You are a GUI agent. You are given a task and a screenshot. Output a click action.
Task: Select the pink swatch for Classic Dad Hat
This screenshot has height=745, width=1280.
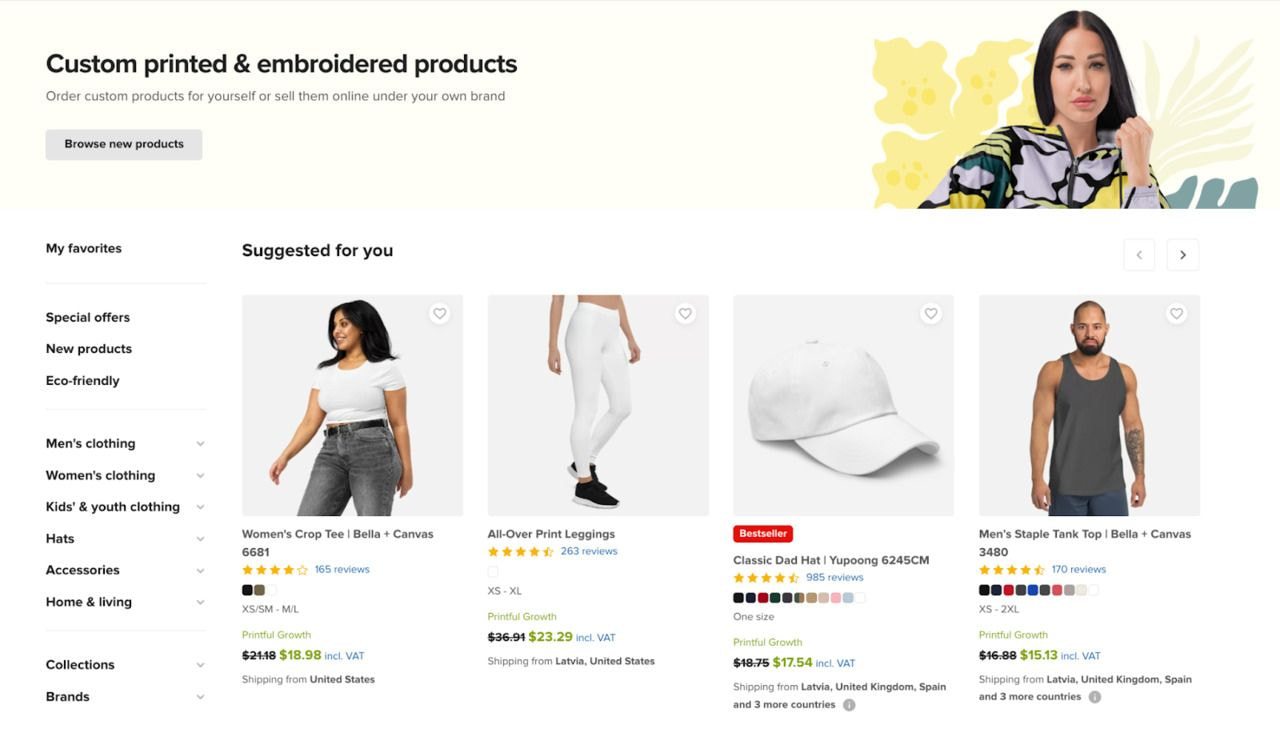point(836,598)
